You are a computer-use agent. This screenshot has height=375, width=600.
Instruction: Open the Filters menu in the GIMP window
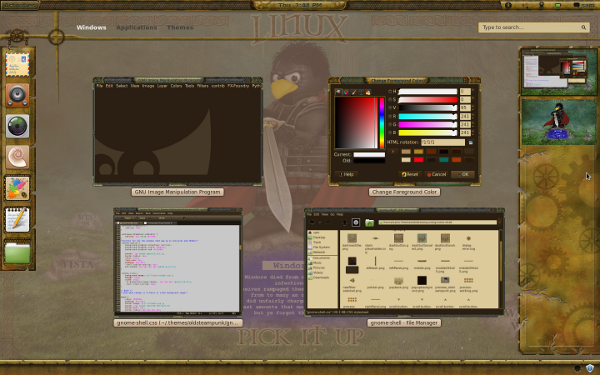pos(202,86)
